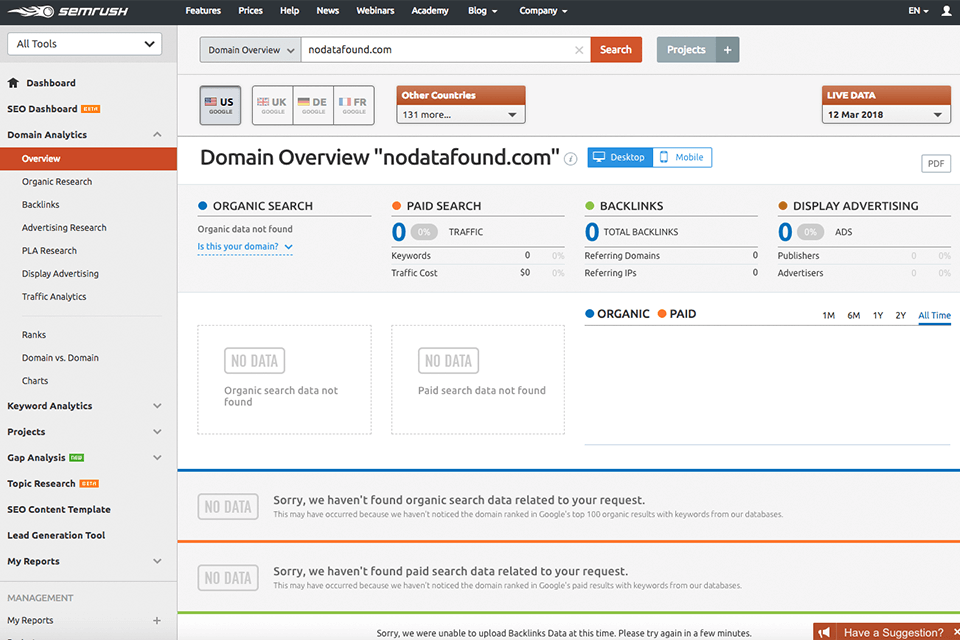Switch to Desktop view
This screenshot has height=640, width=960.
pyautogui.click(x=620, y=157)
